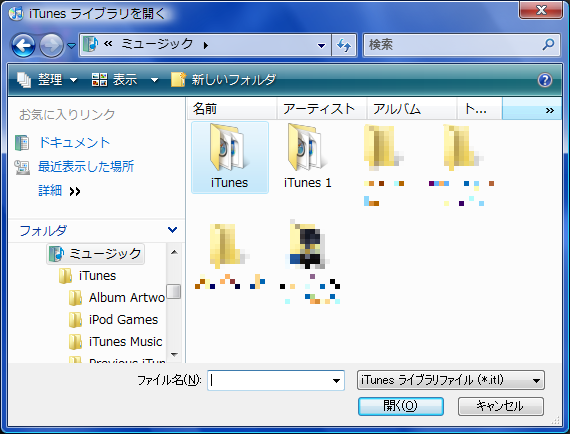570x434 pixels.
Task: Open the iTunes ライブラリファイル file type dropdown
Action: 451,380
